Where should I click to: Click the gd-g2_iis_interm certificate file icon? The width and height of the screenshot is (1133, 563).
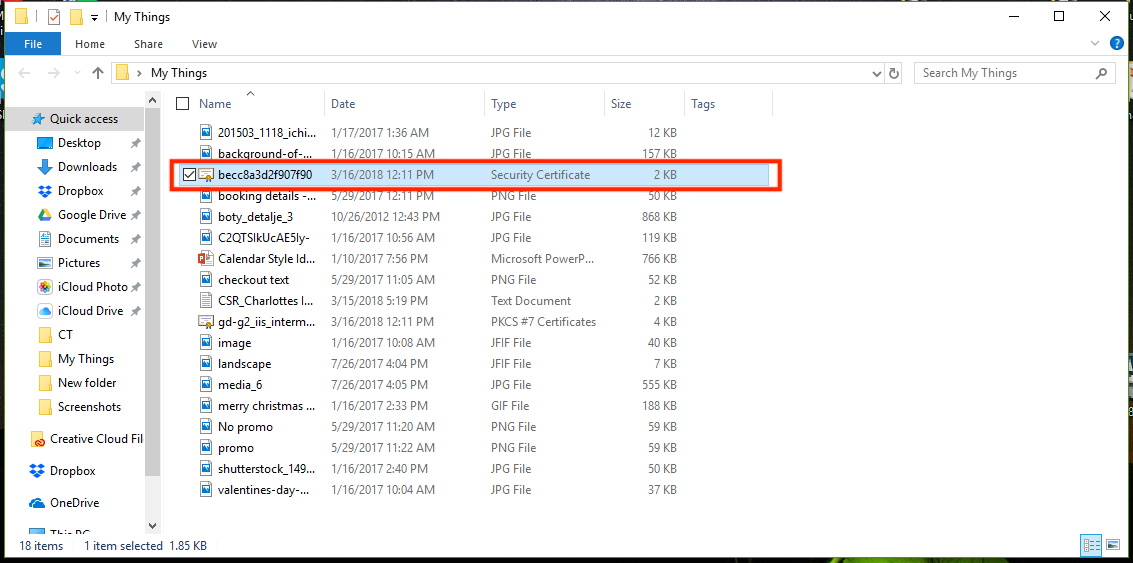point(206,322)
